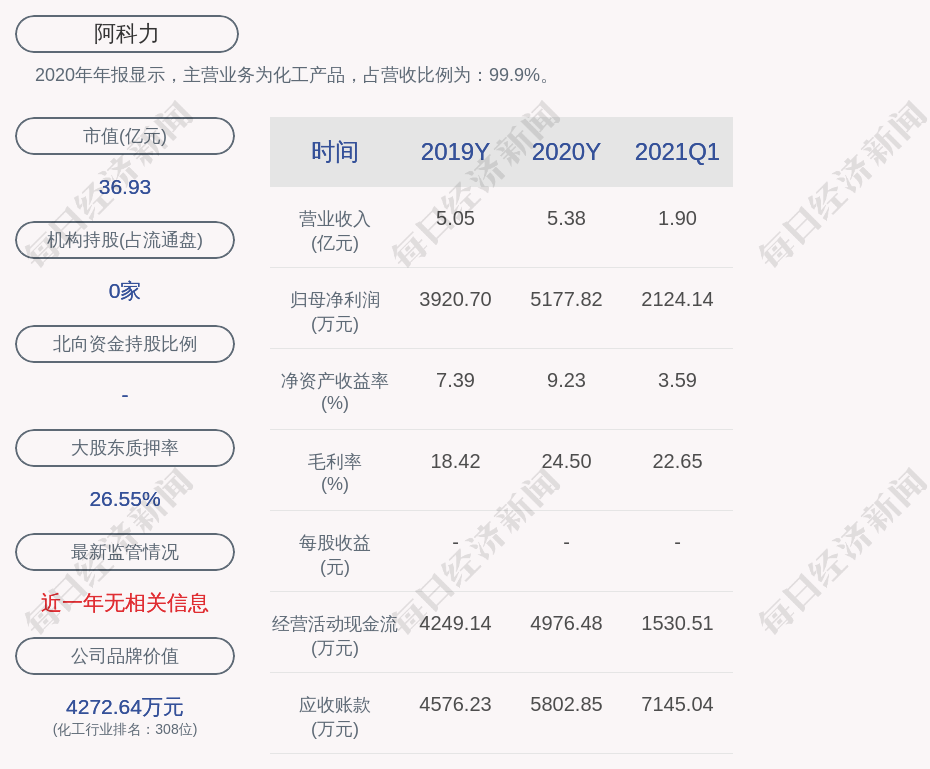This screenshot has height=769, width=930.
Task: Click the 阿科力 company name pill
Action: tap(127, 34)
